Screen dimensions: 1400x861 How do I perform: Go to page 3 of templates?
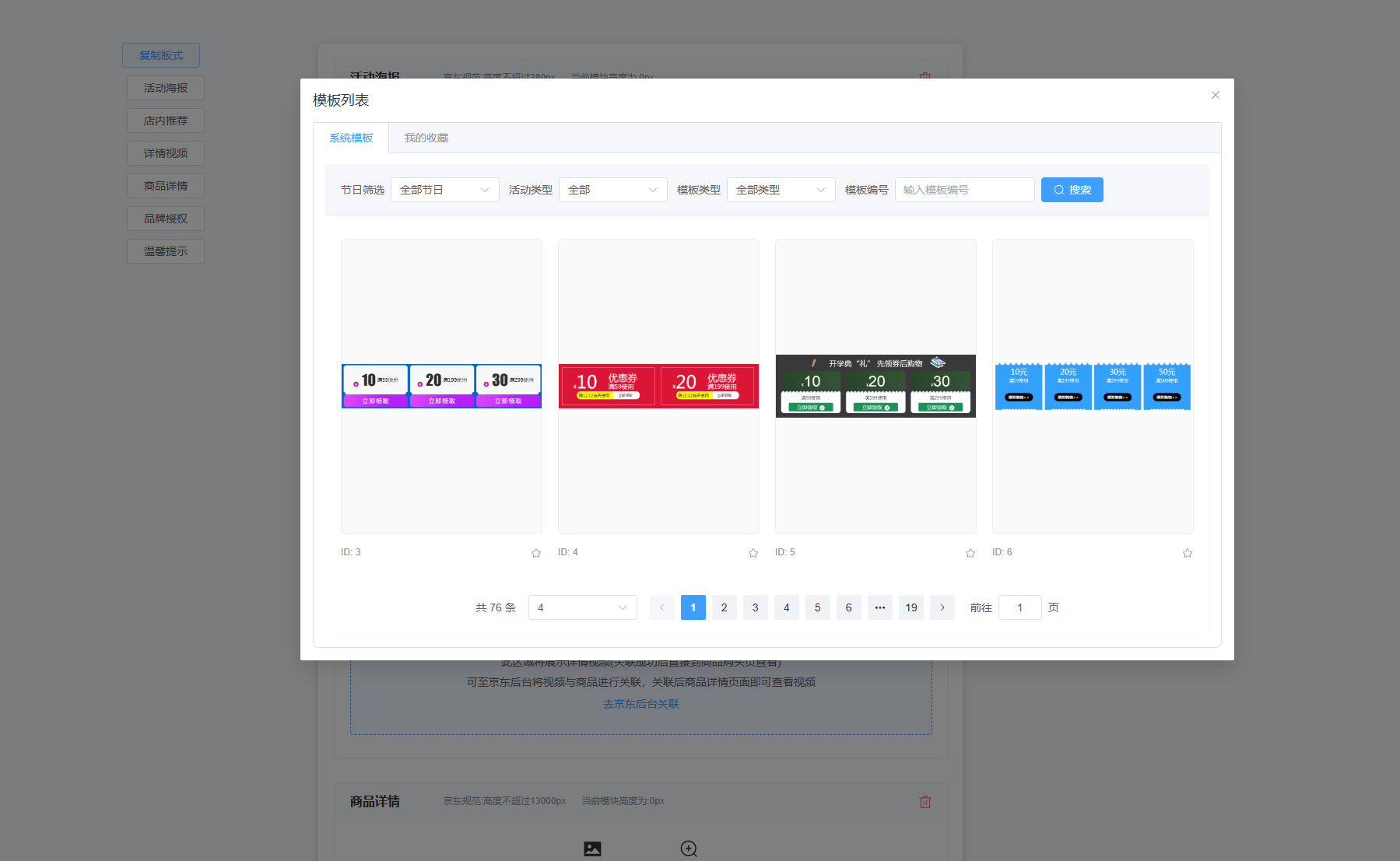[755, 607]
